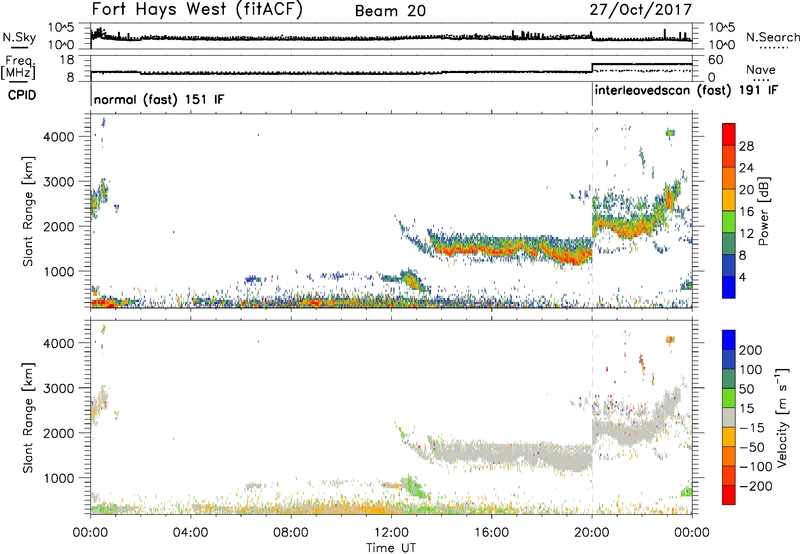The image size is (800, 554).
Task: Click the bottom red Velocity colorbar swatch
Action: pos(729,495)
